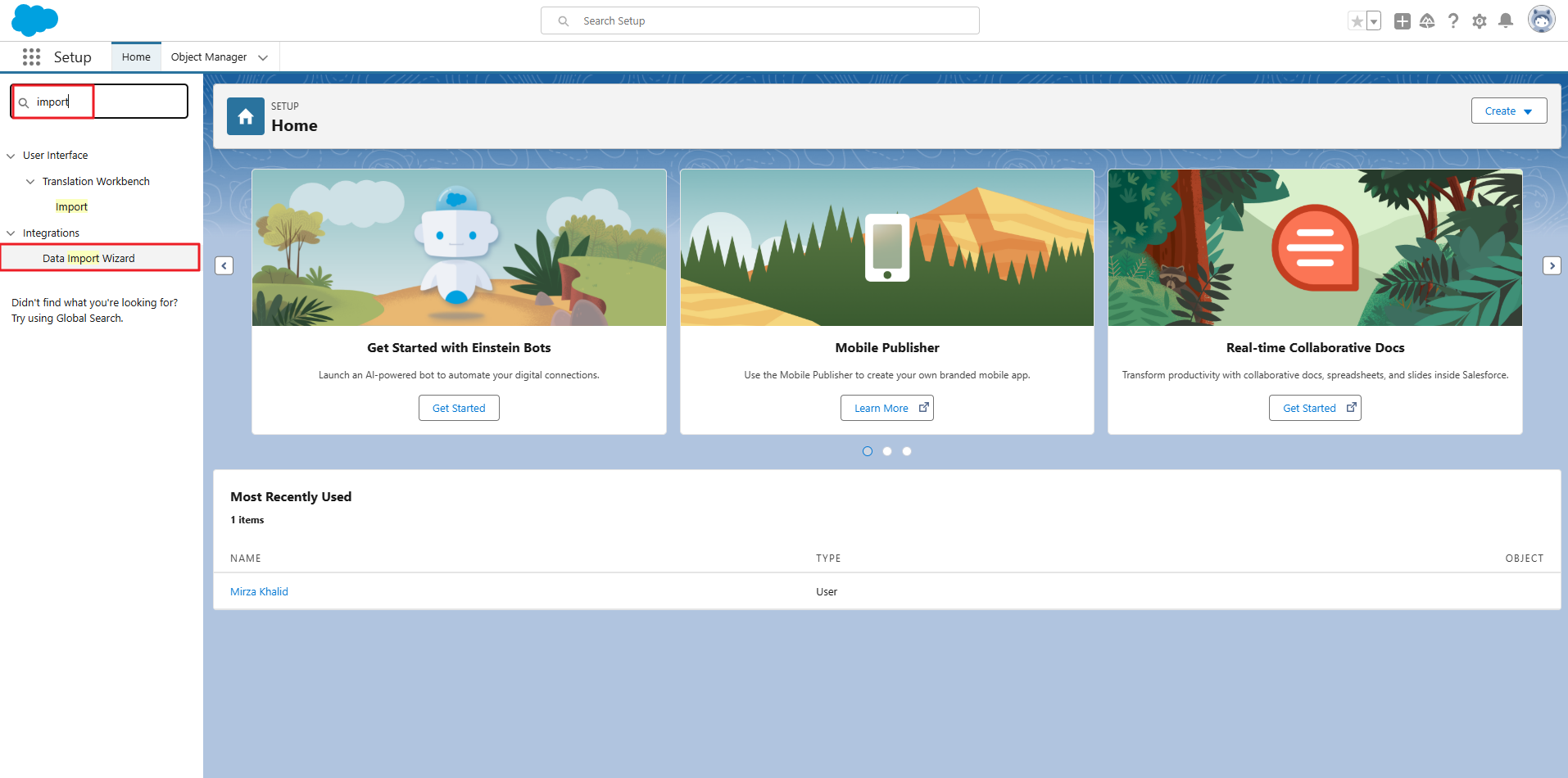Screen dimensions: 1568x778
Task: Select the first carousel page dot
Action: pyautogui.click(x=868, y=451)
